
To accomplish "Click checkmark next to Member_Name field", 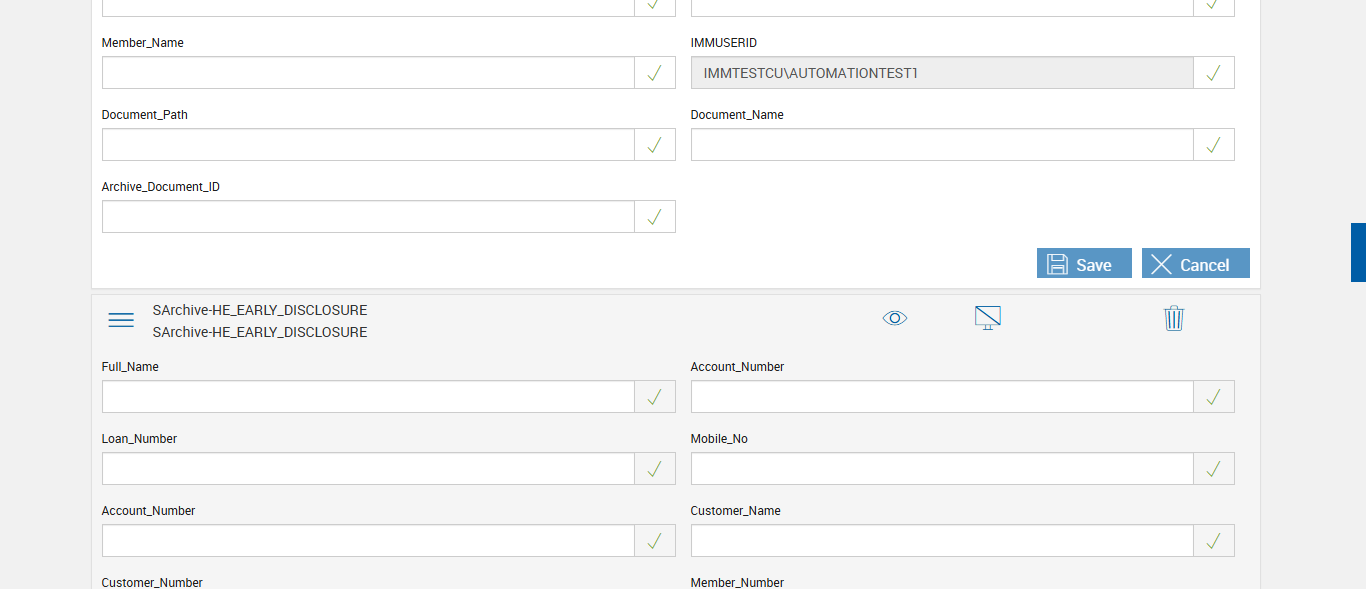I will click(655, 73).
